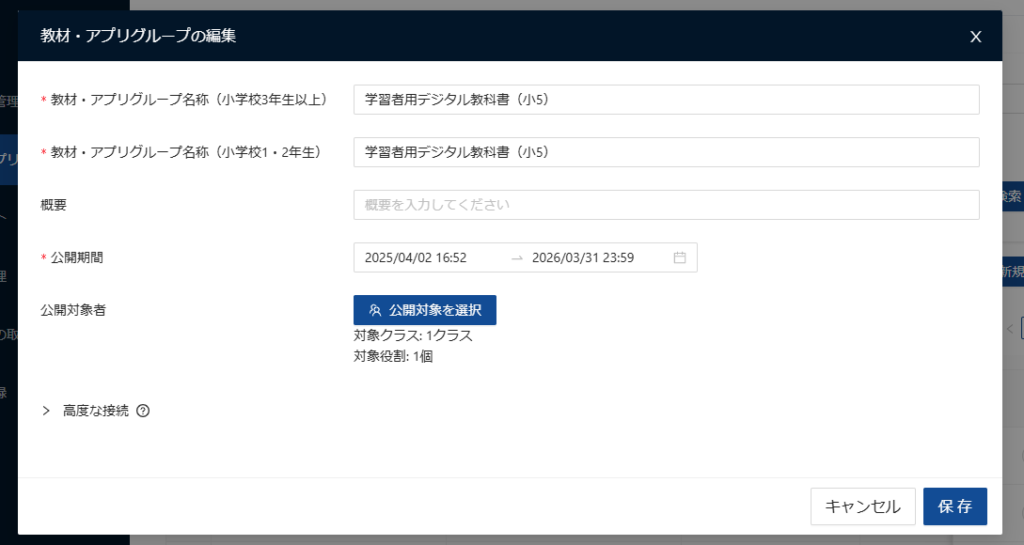Click the group name field for 小学校3年生以上

tap(666, 100)
